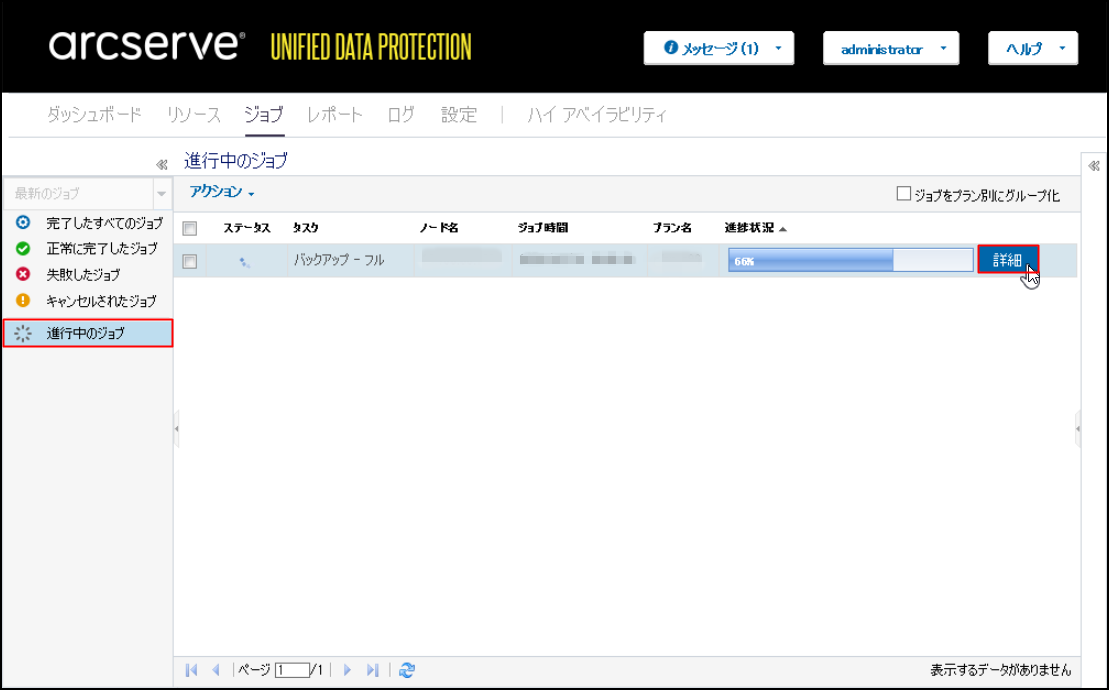This screenshot has width=1109, height=690.
Task: Collapse the left sidebar with double-chevron icon
Action: [161, 165]
